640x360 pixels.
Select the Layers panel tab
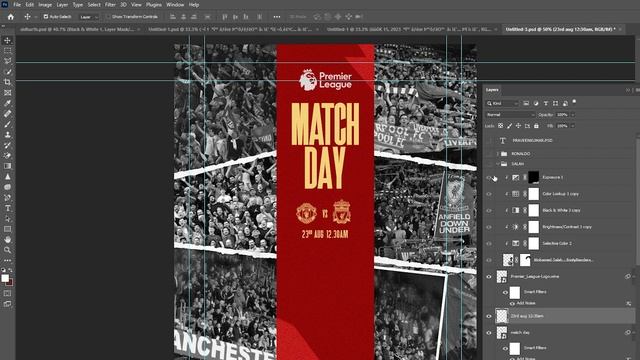[492, 90]
